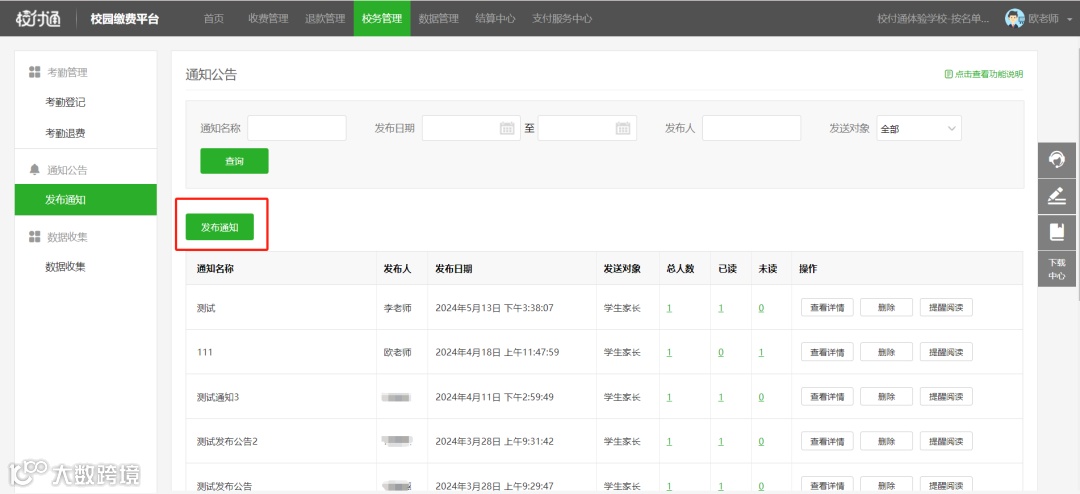
Task: Click 提醒阅读 for 测试发布公告2 row
Action: coord(946,441)
